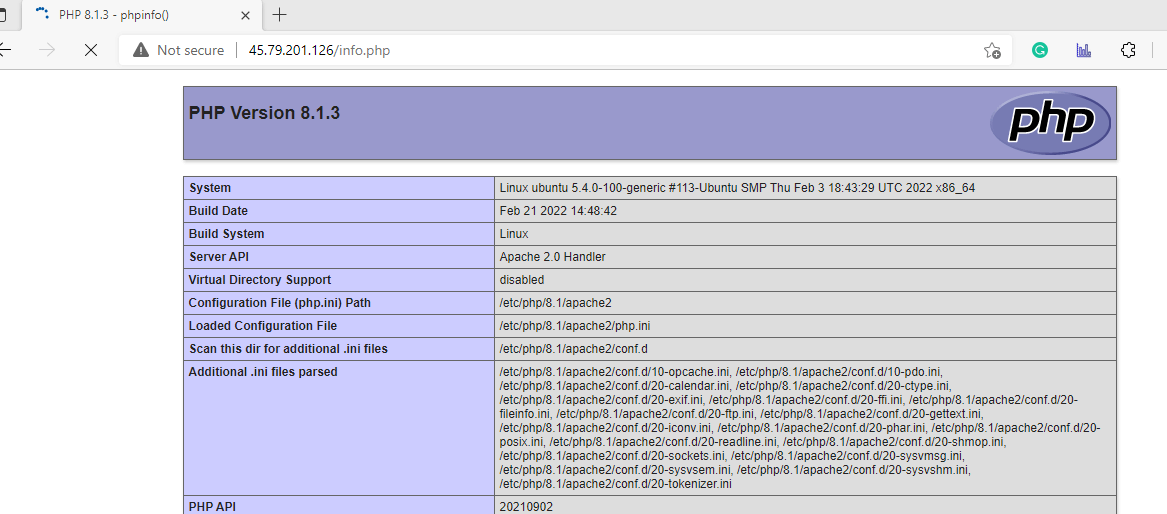Select the Apache 2.0 Handler value
1167x514 pixels.
pyautogui.click(x=553, y=257)
